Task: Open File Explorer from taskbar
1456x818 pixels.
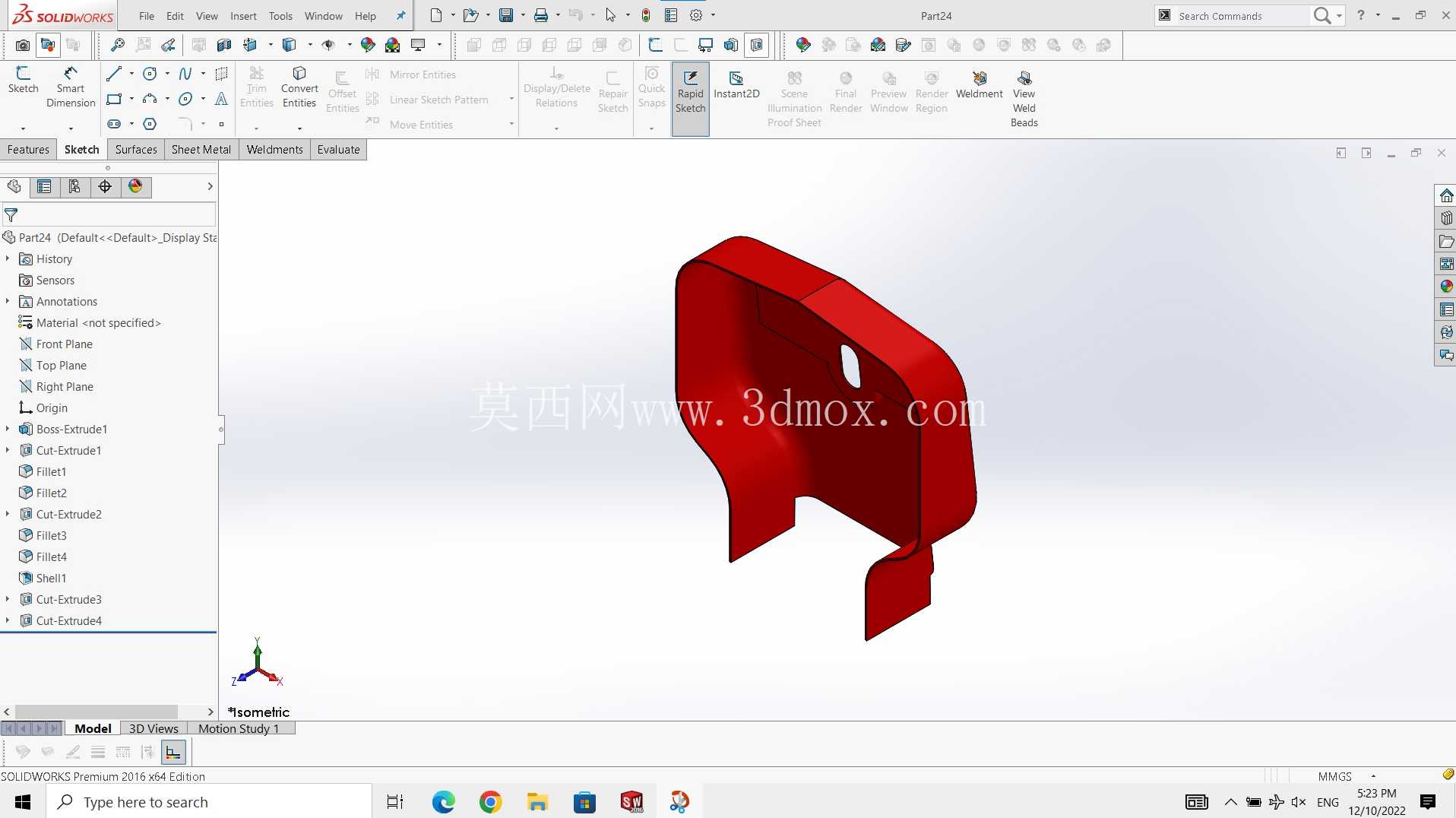Action: coord(538,802)
